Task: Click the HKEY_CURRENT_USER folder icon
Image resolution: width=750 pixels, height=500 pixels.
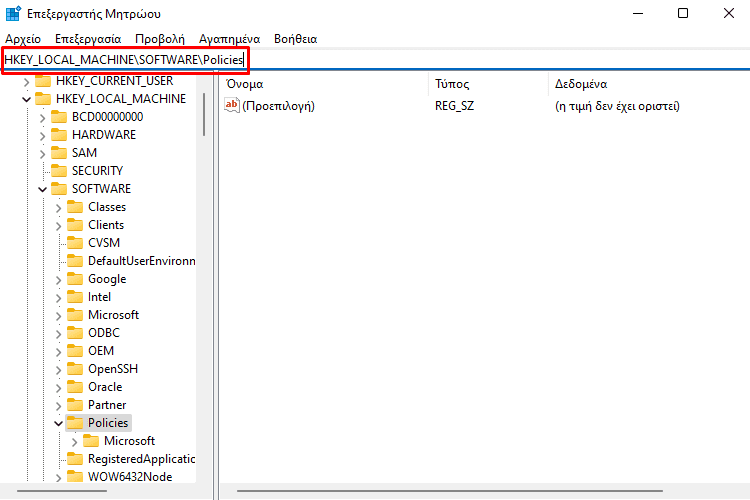Action: [x=43, y=80]
